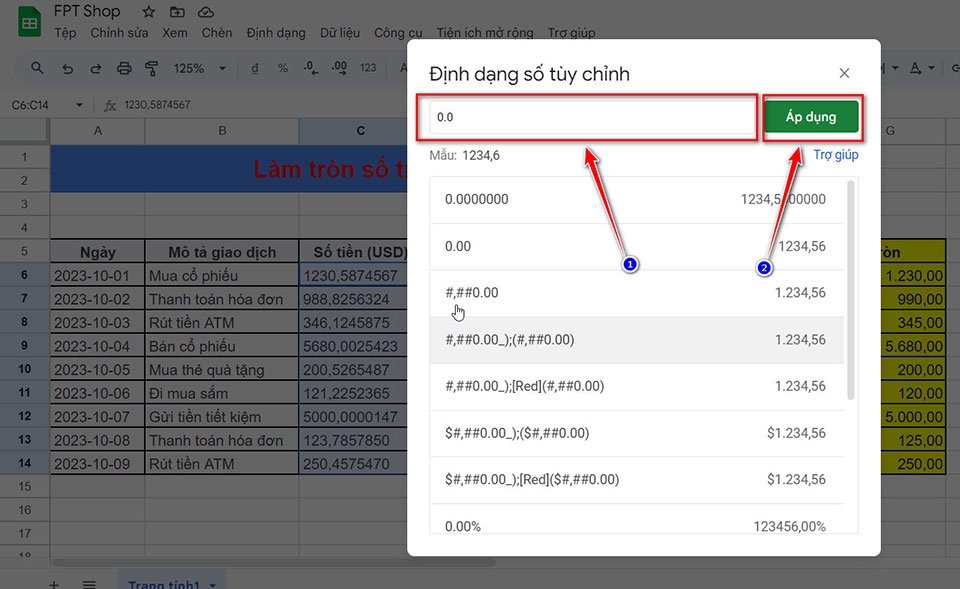
Task: Open the Google Sheets home icon
Action: tap(29, 23)
